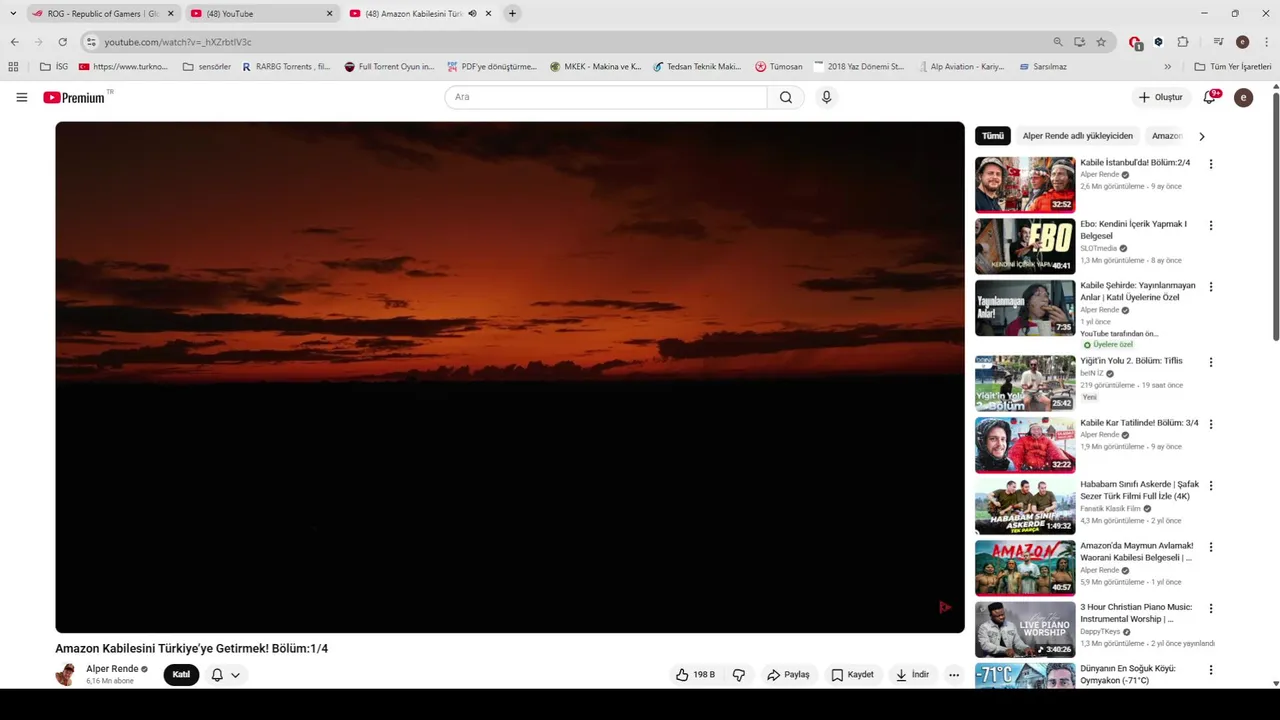
Task: Open the İSG bookmarks folder
Action: [54, 67]
